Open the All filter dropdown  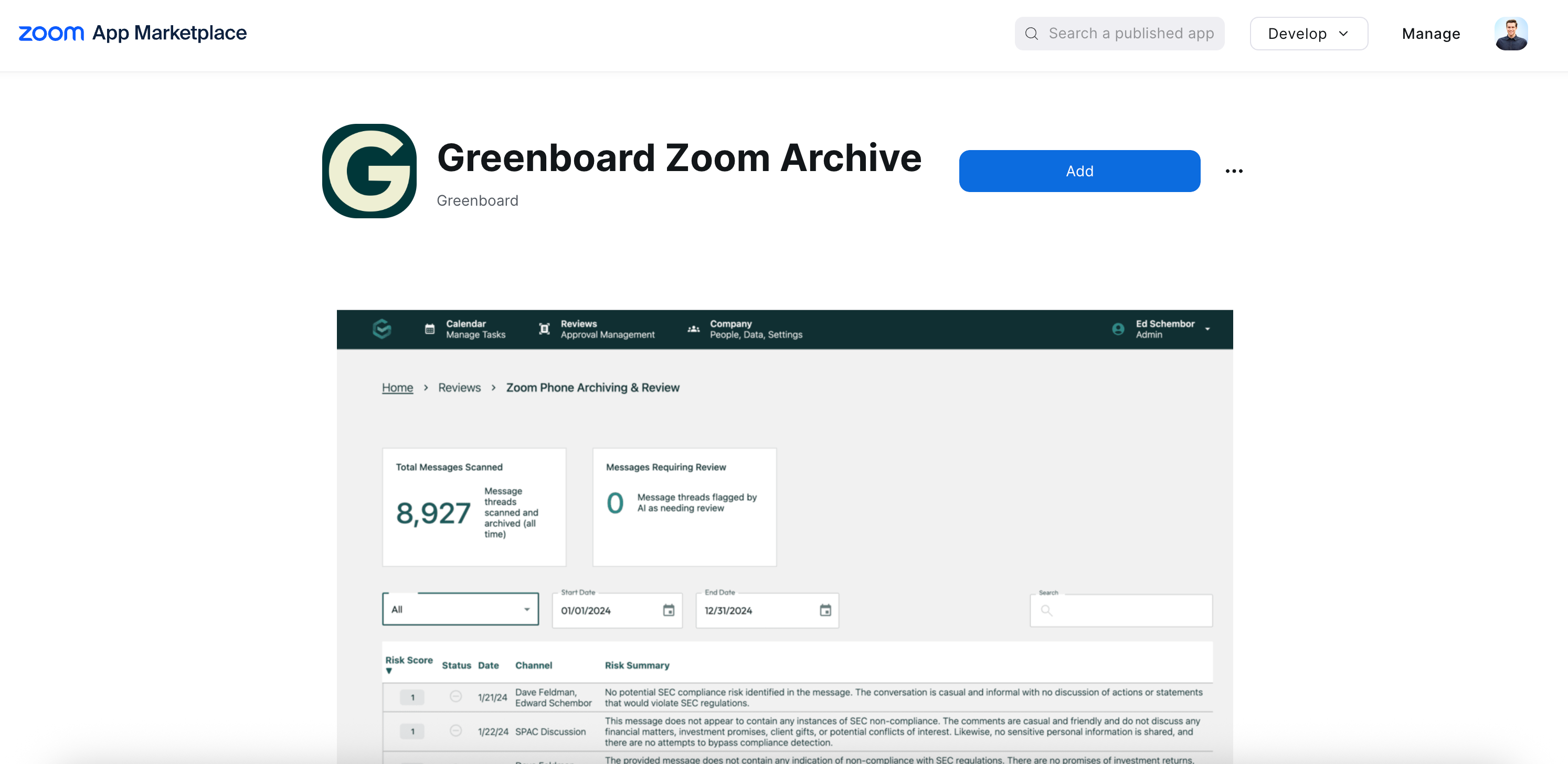coord(460,609)
